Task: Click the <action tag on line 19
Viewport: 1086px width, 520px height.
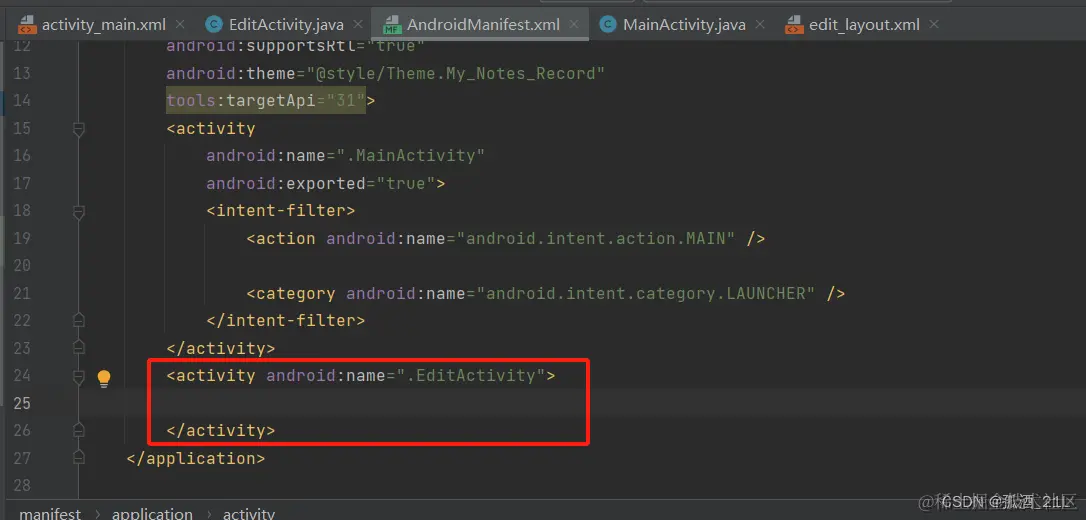Action: (x=281, y=238)
